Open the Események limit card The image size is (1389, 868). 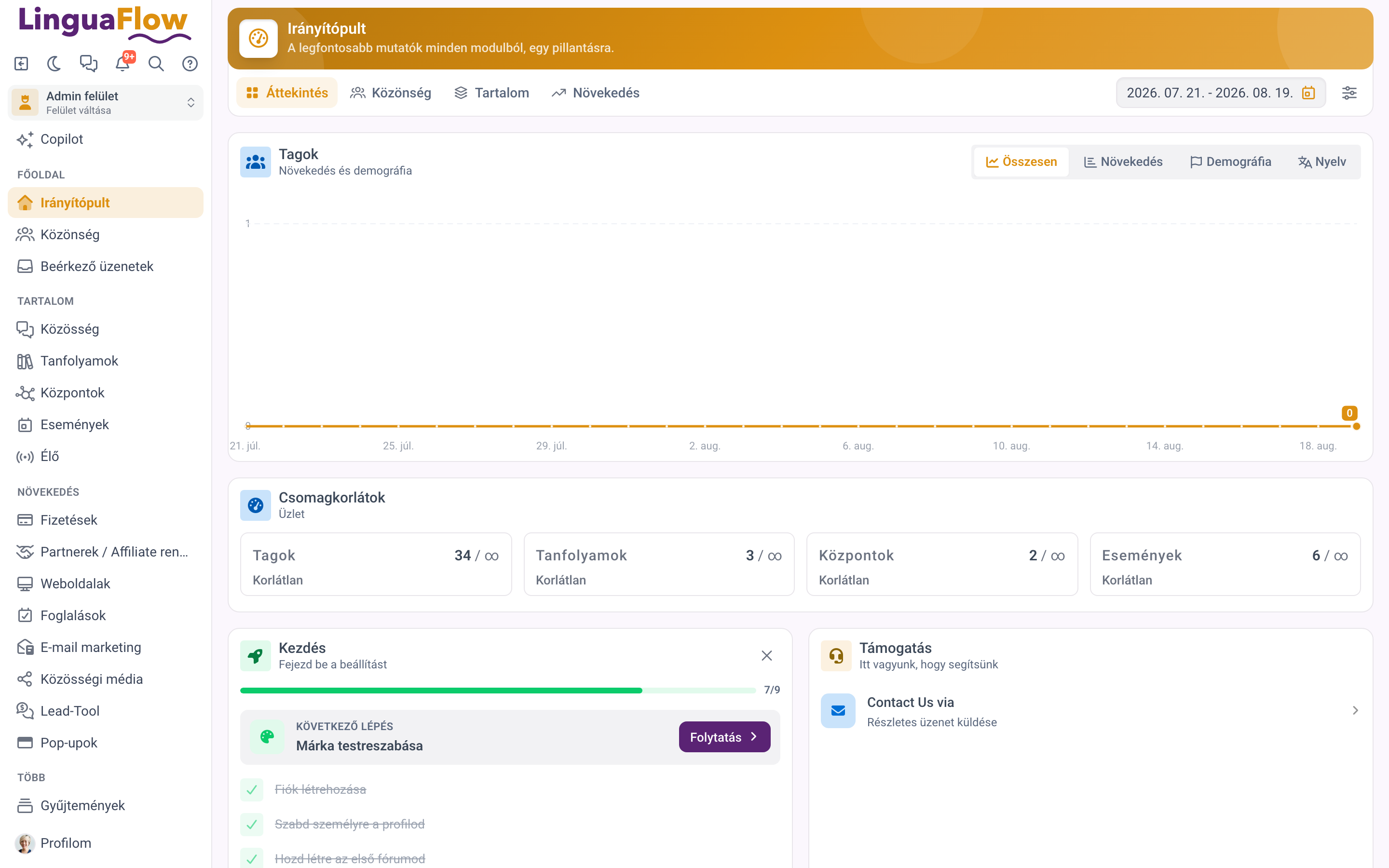tap(1225, 564)
